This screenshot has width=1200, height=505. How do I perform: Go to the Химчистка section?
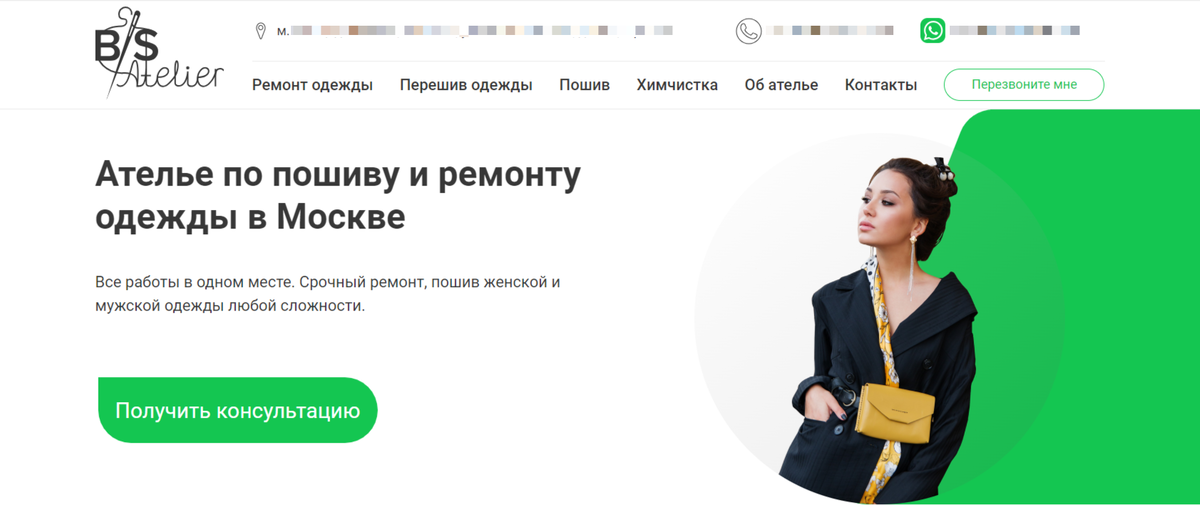tap(677, 85)
